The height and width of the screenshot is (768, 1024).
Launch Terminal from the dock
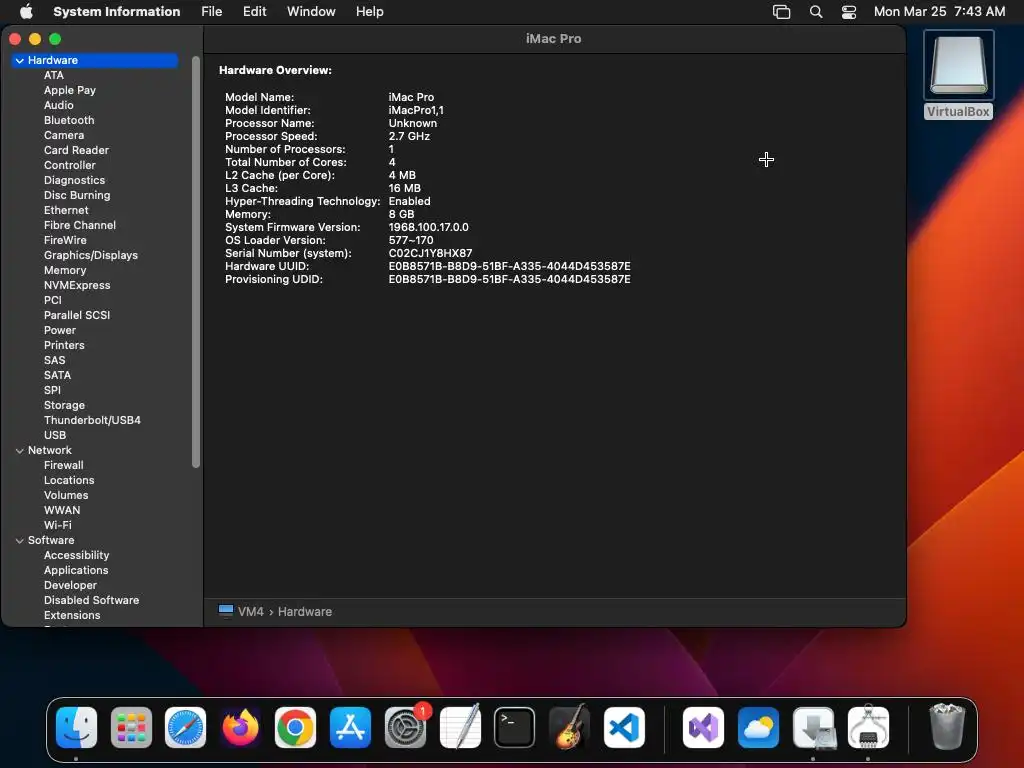tap(515, 727)
